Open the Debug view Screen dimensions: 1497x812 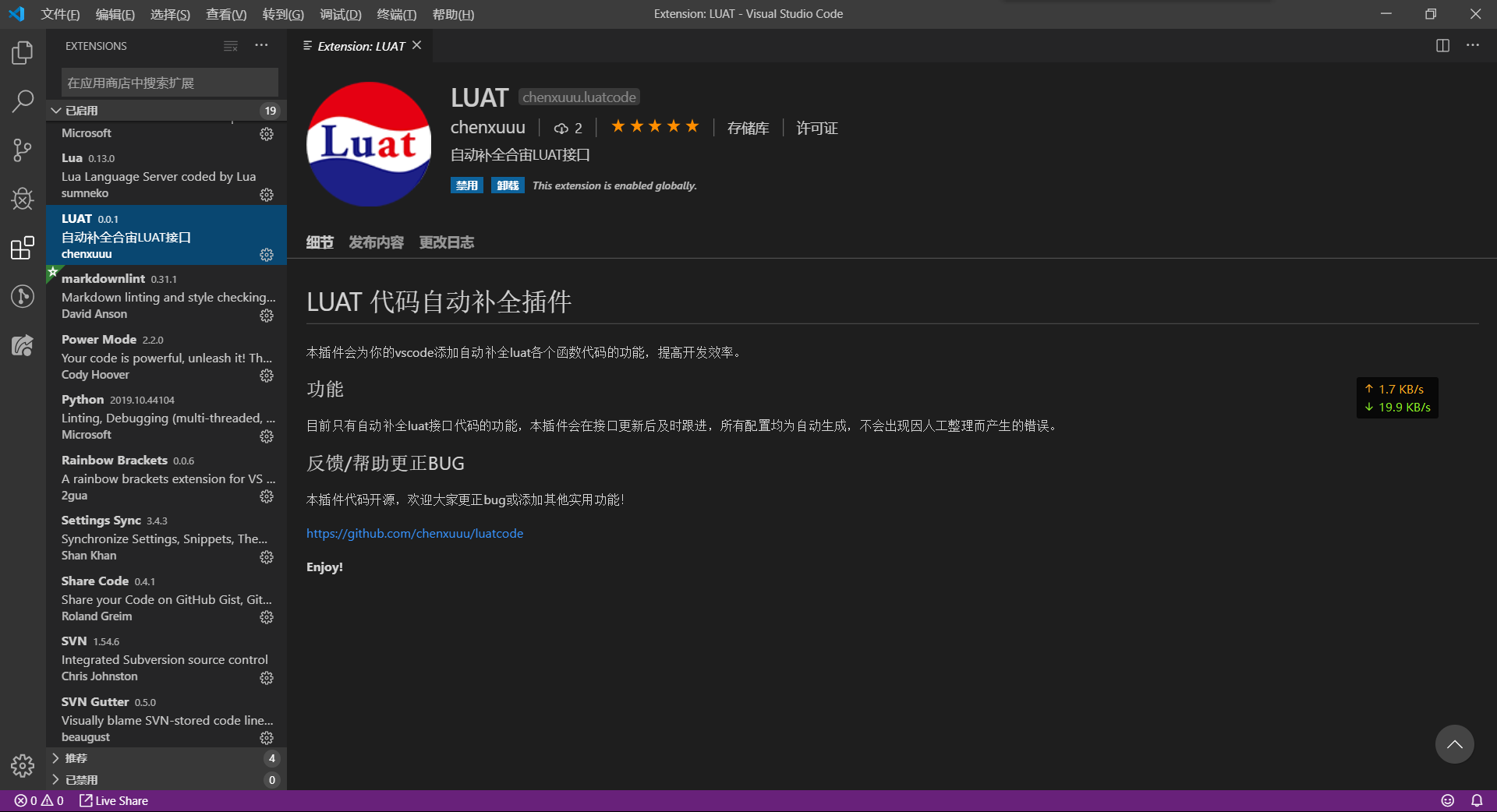point(23,199)
